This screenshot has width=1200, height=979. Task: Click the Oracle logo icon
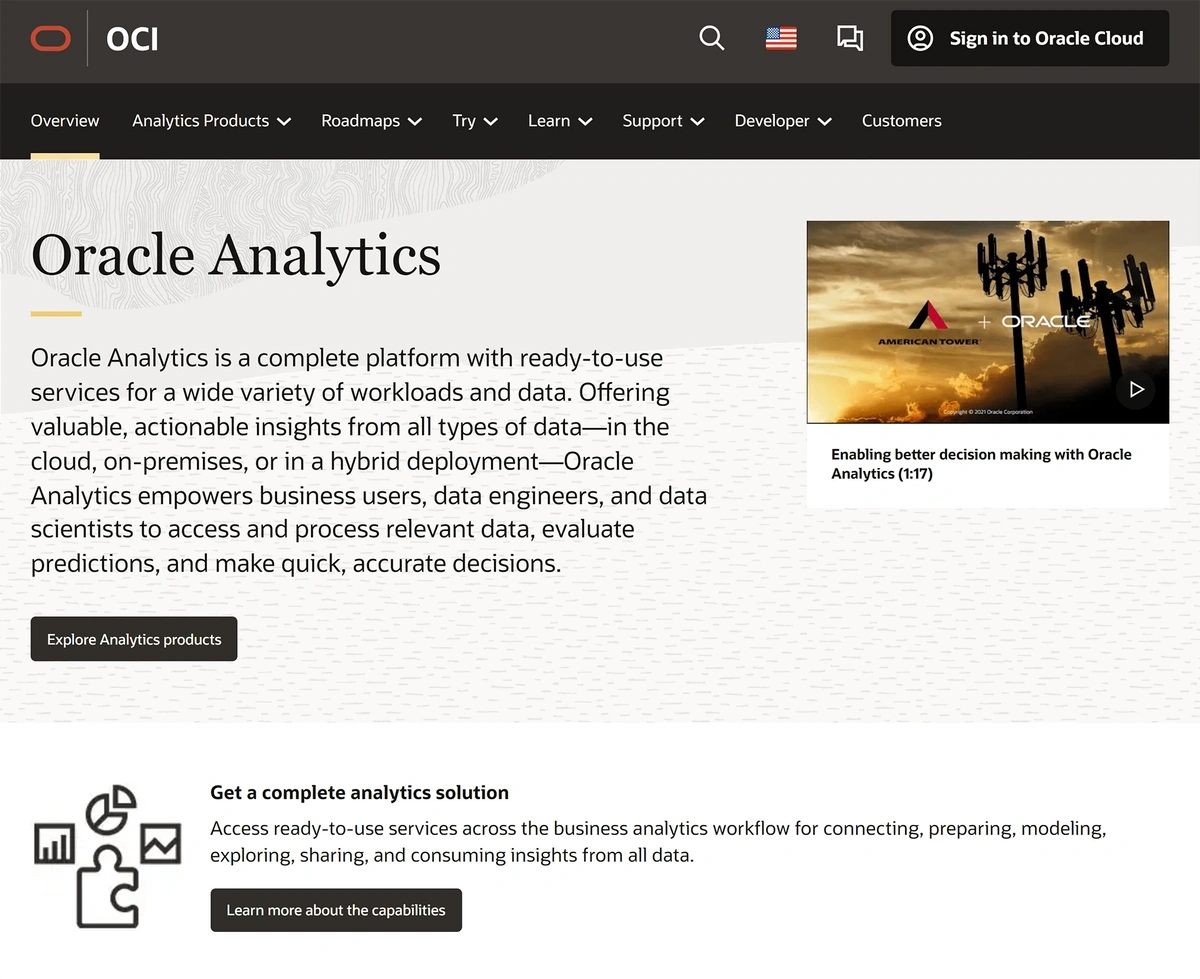point(51,39)
